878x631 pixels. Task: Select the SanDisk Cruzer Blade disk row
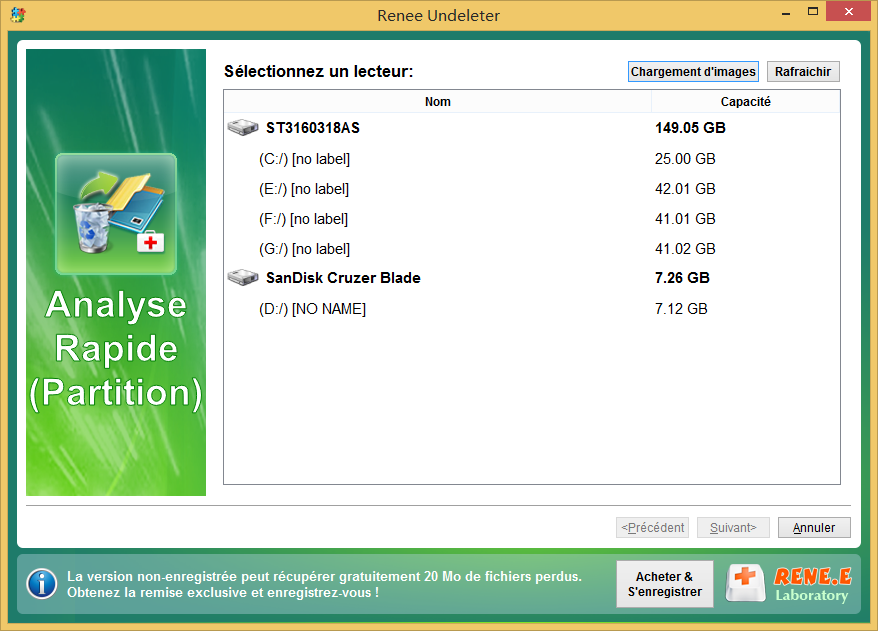click(532, 278)
